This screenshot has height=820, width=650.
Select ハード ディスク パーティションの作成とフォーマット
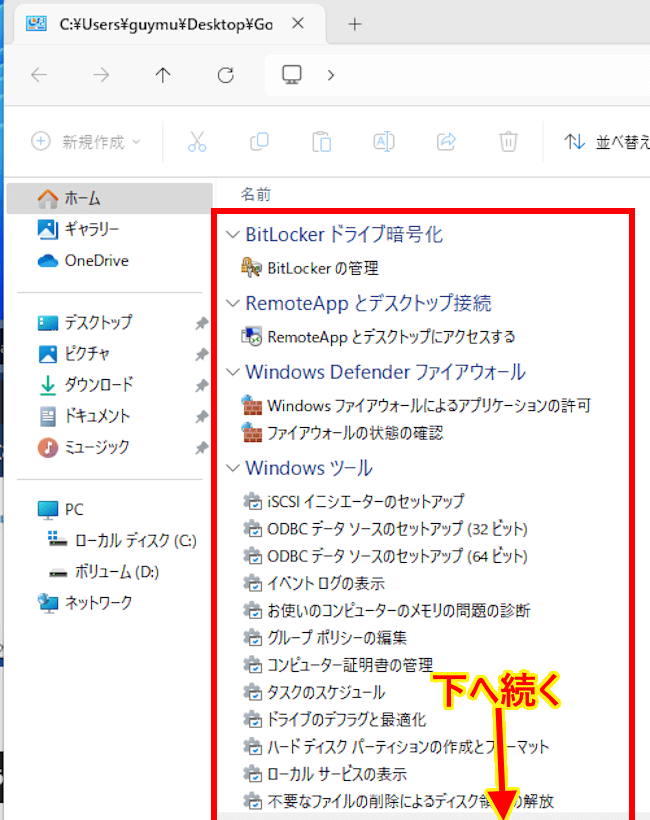click(397, 747)
